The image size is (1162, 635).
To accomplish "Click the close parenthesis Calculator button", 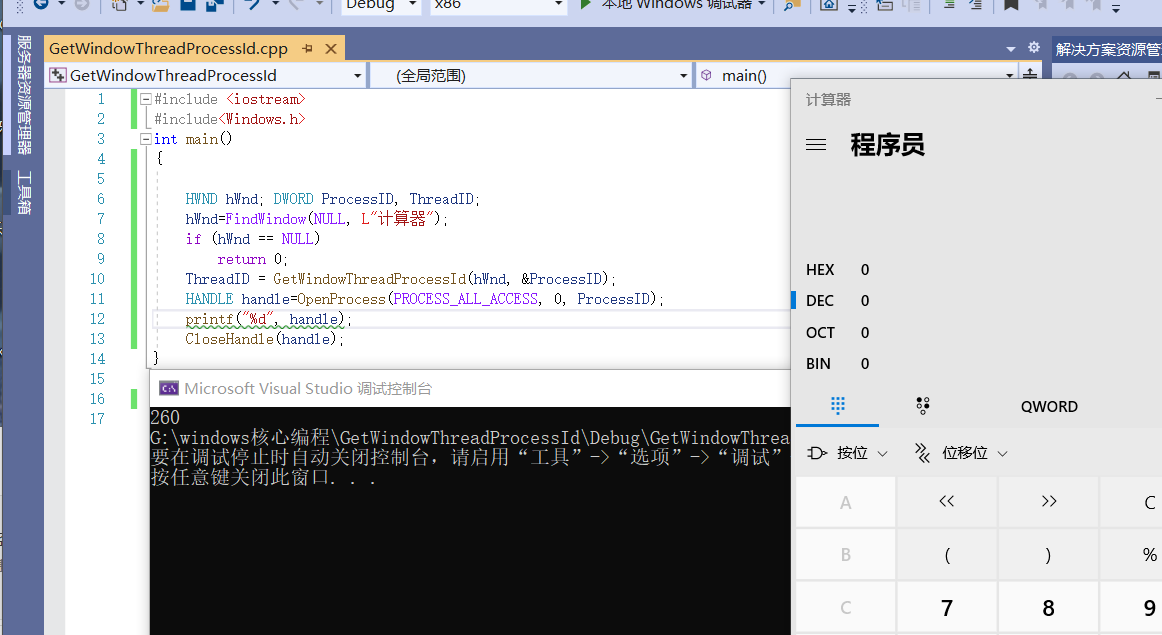I will click(x=1049, y=554).
